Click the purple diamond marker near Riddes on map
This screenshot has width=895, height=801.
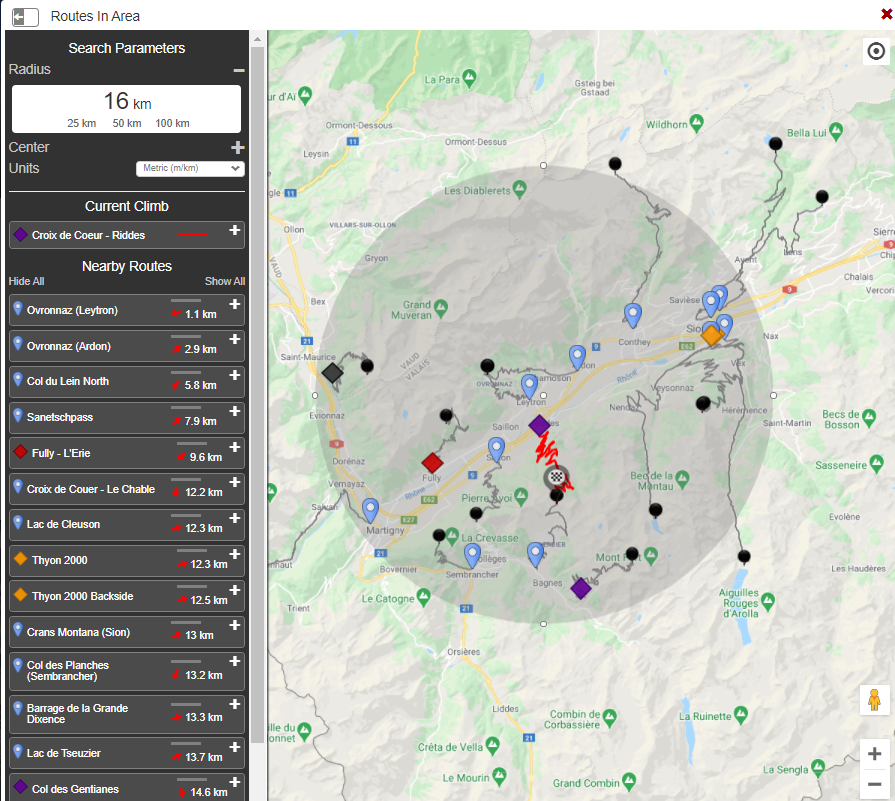539,425
